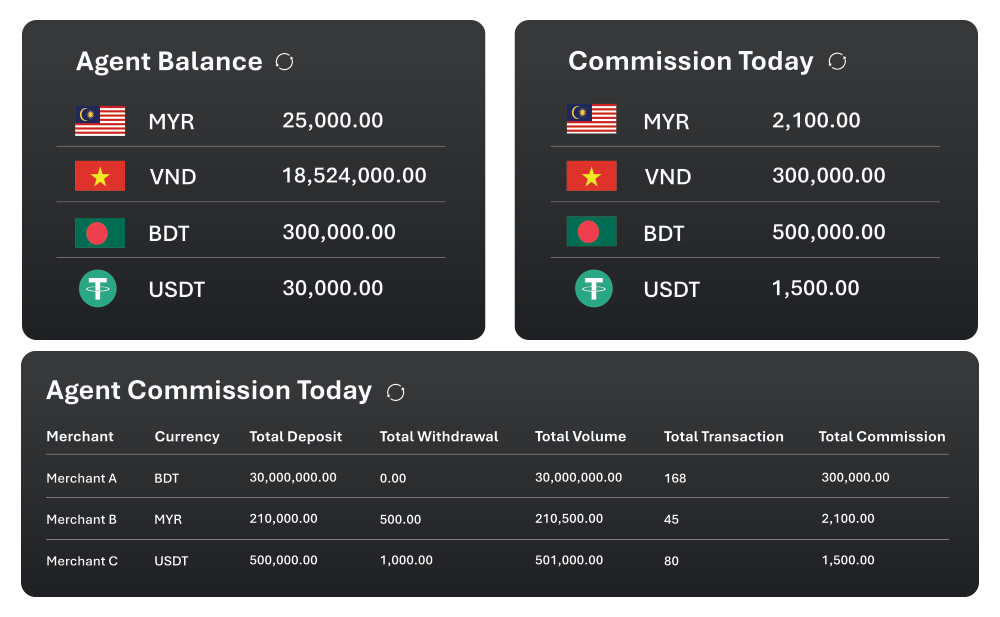This screenshot has width=1000, height=617.
Task: Click the Total Transaction column header
Action: pos(724,436)
